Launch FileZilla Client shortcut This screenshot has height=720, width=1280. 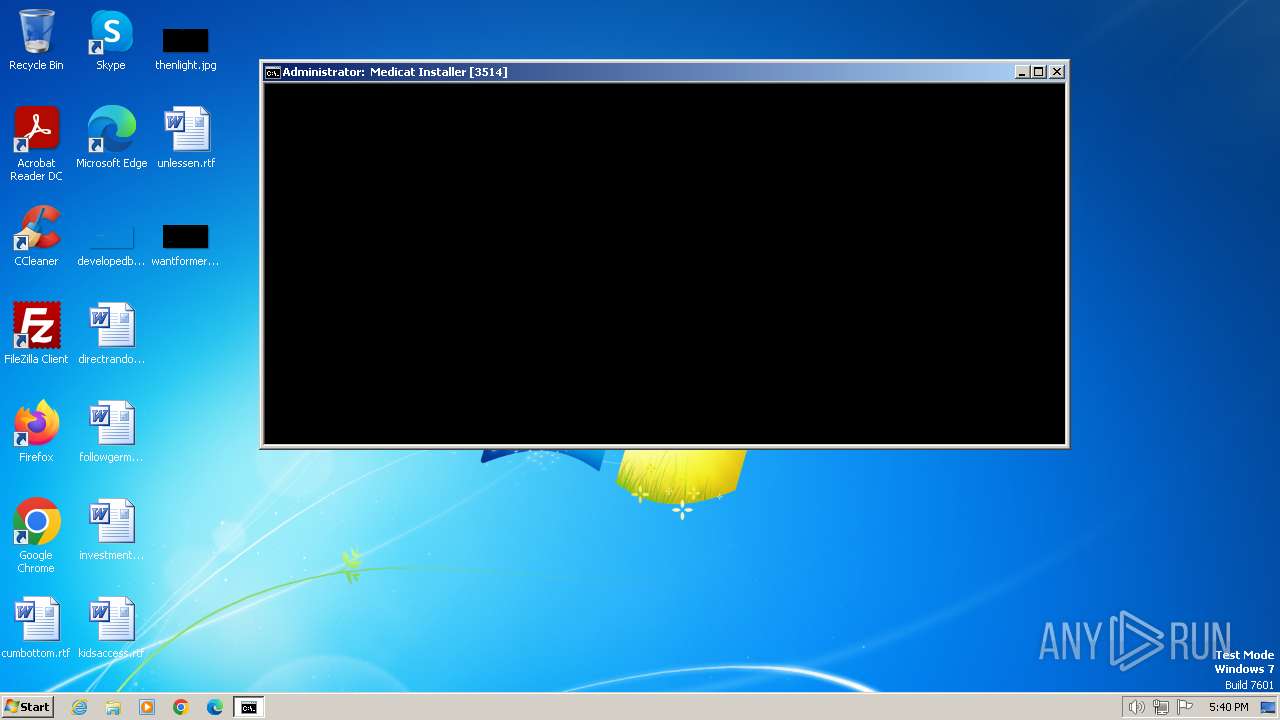click(36, 333)
